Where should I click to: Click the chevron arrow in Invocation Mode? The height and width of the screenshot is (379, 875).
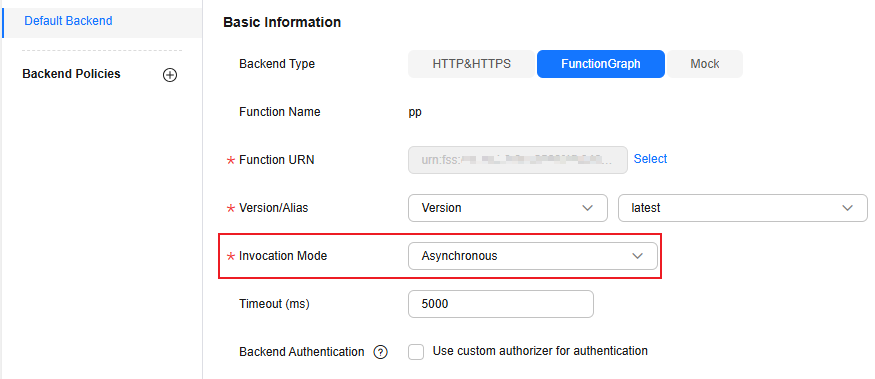tap(637, 256)
